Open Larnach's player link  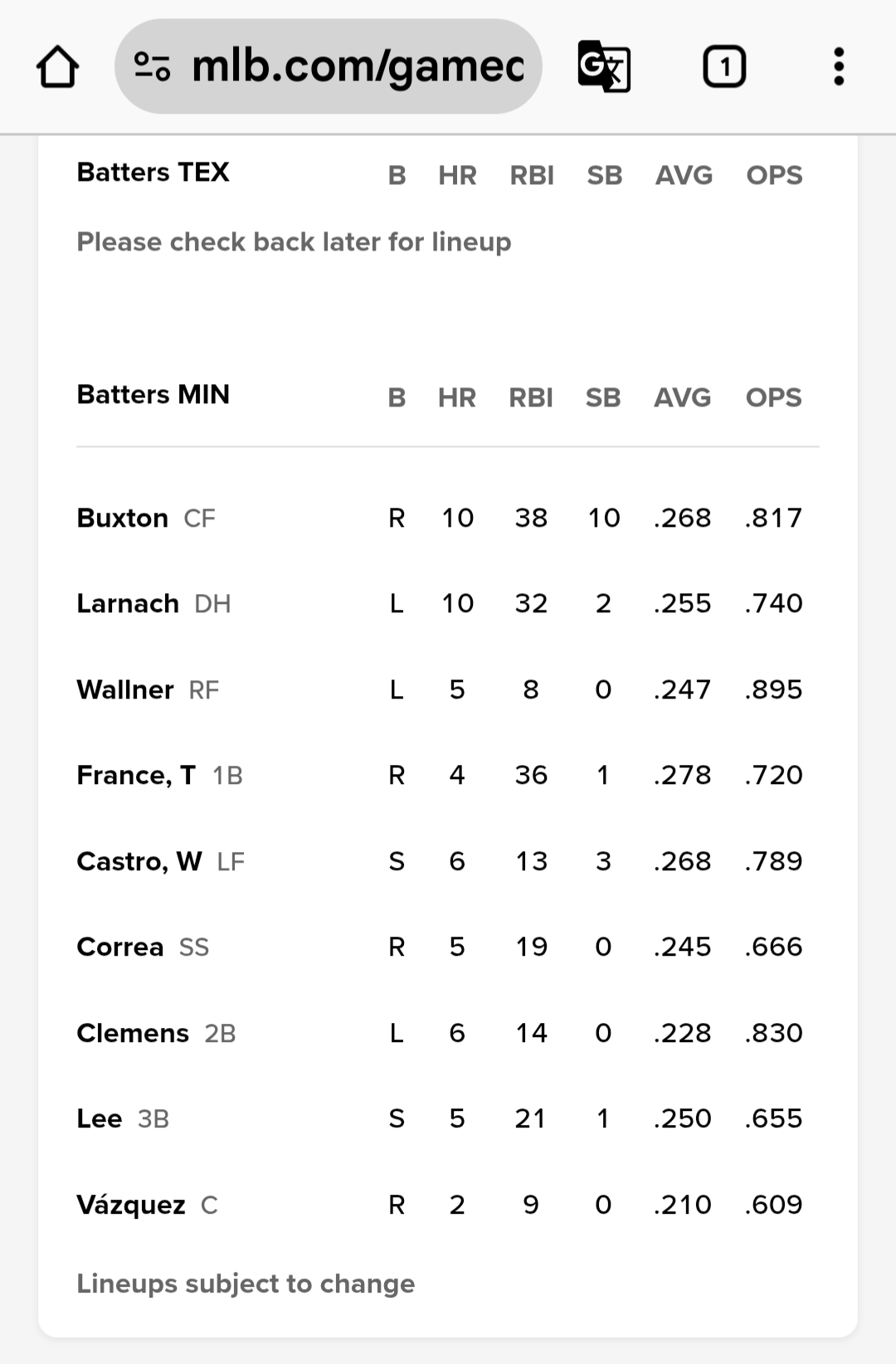128,603
